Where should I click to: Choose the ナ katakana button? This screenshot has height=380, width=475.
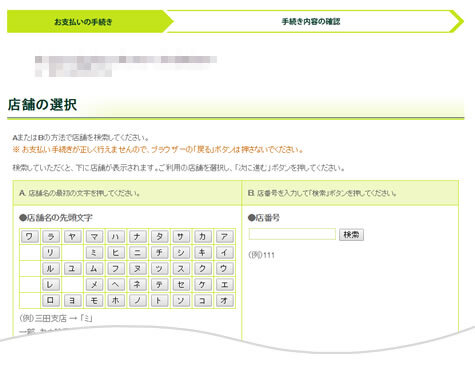pos(137,237)
